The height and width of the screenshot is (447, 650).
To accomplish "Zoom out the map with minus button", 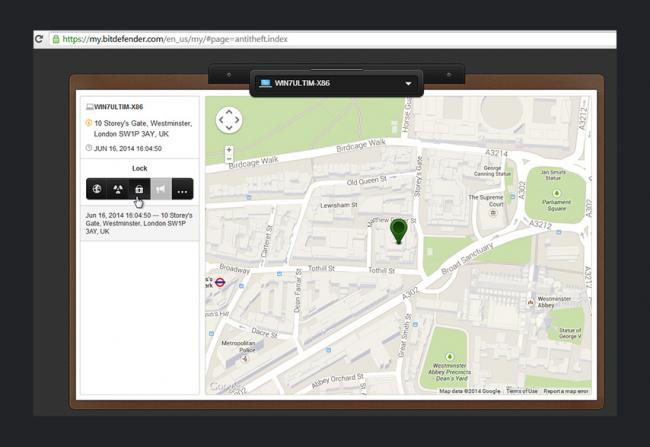I will pos(229,160).
